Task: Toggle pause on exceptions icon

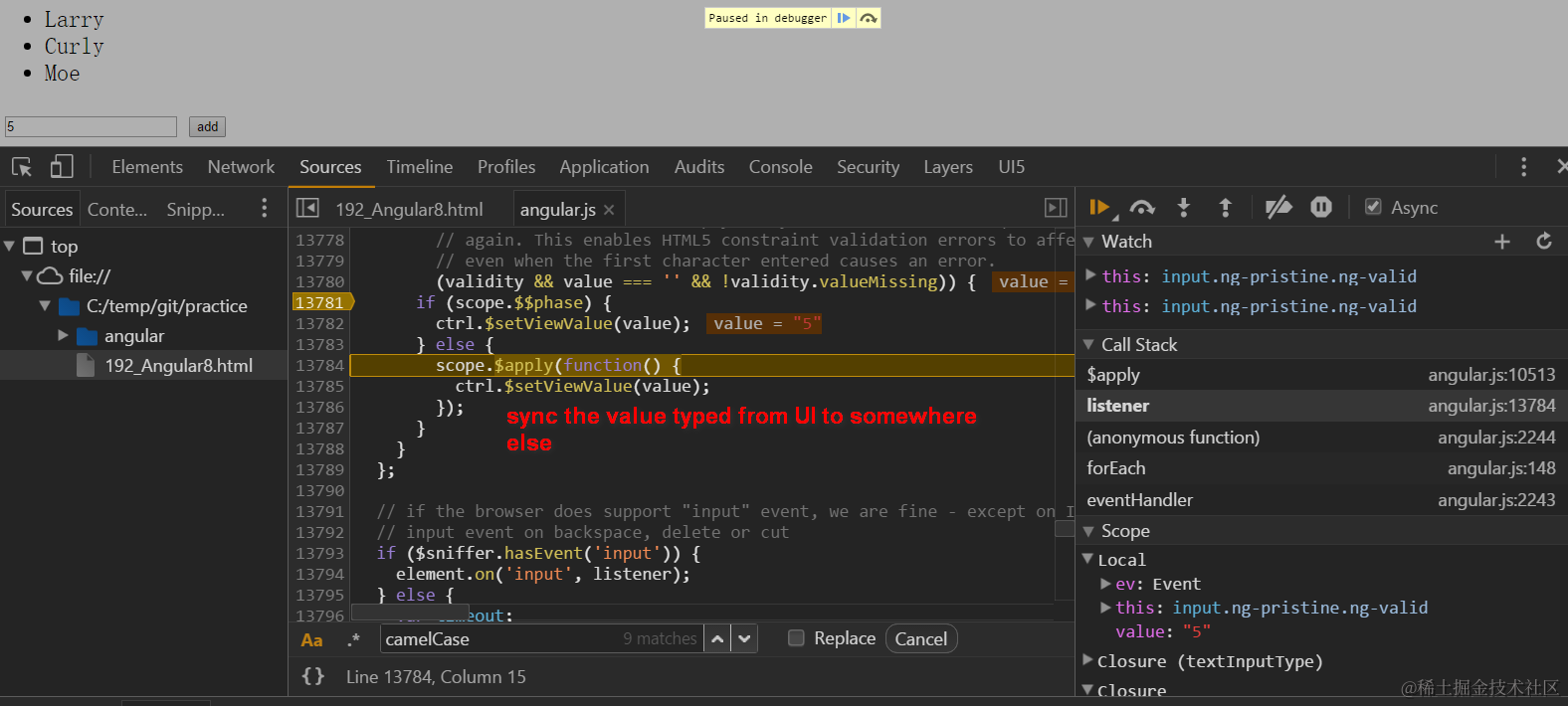Action: click(x=1321, y=207)
